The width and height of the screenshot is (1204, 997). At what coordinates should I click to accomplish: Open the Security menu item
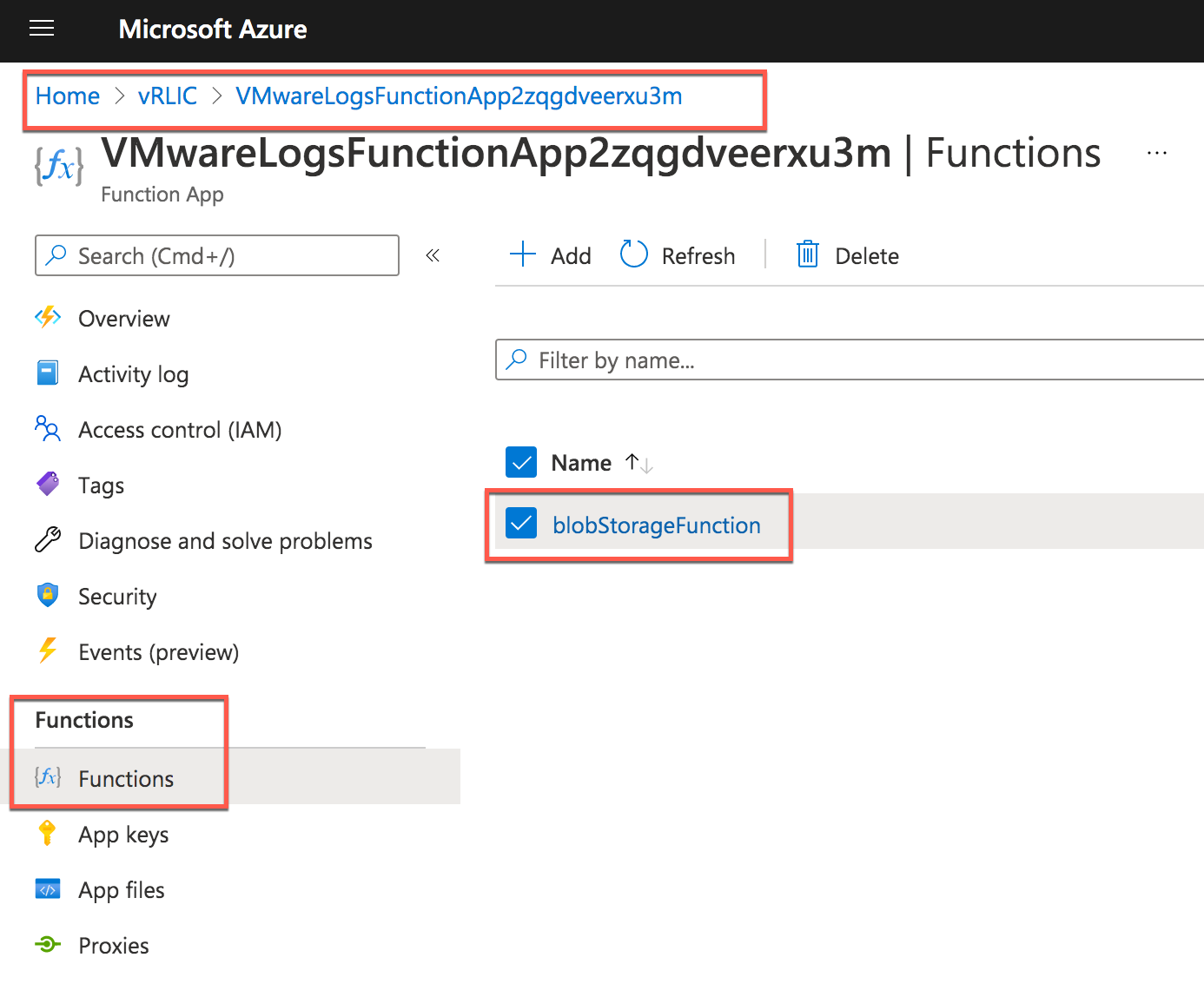point(117,597)
